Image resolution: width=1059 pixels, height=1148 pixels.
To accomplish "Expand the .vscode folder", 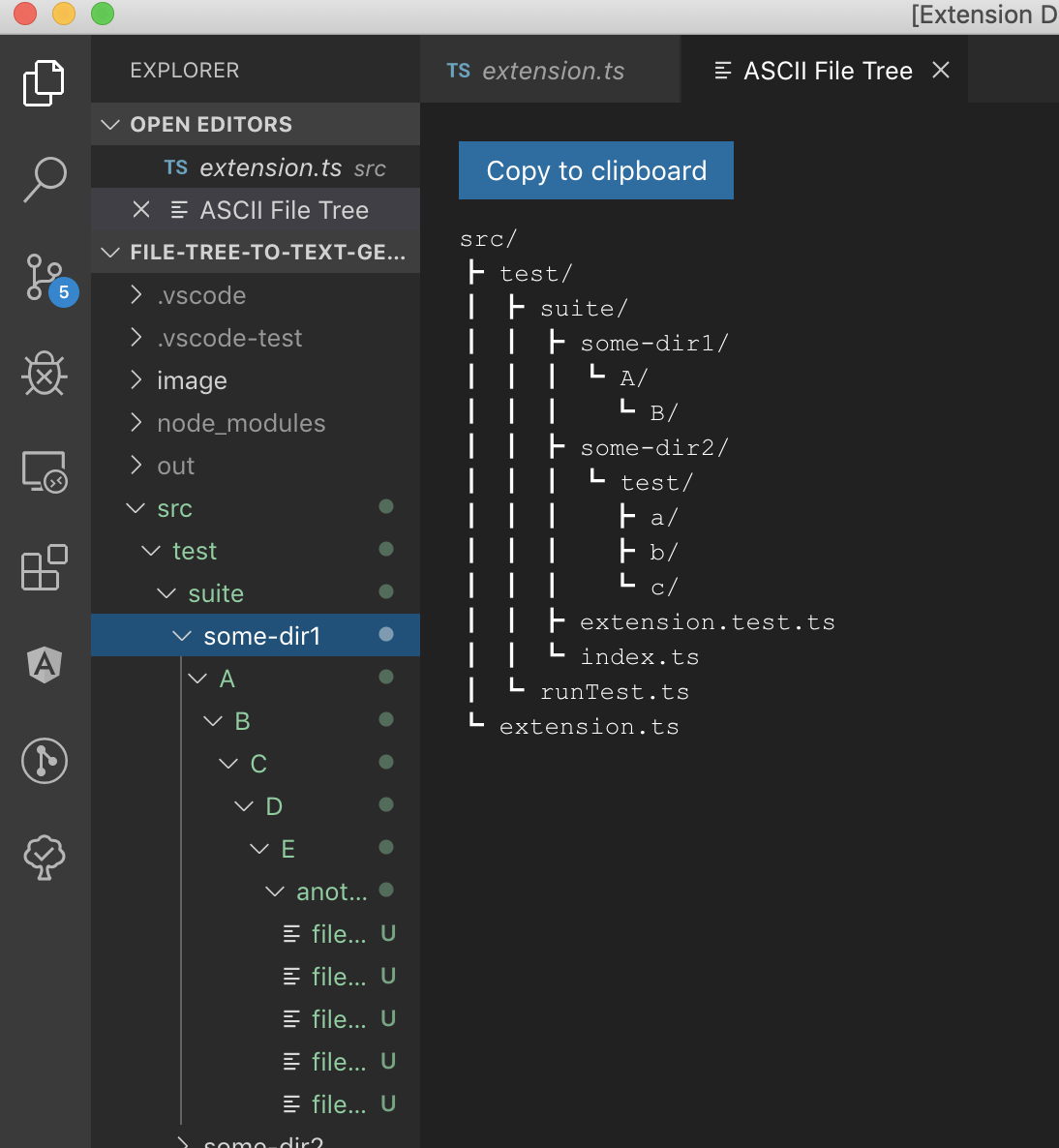I will (x=201, y=295).
